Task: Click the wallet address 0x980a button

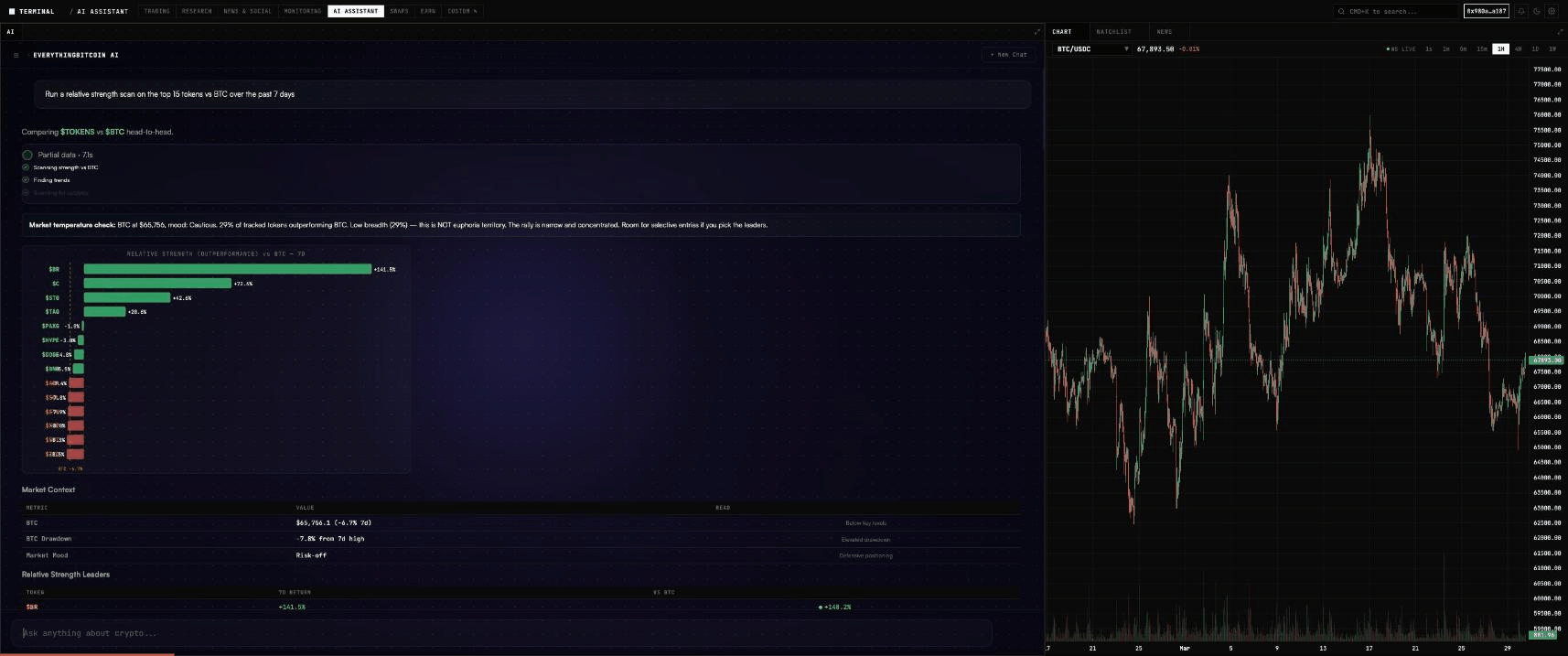Action: point(1486,11)
